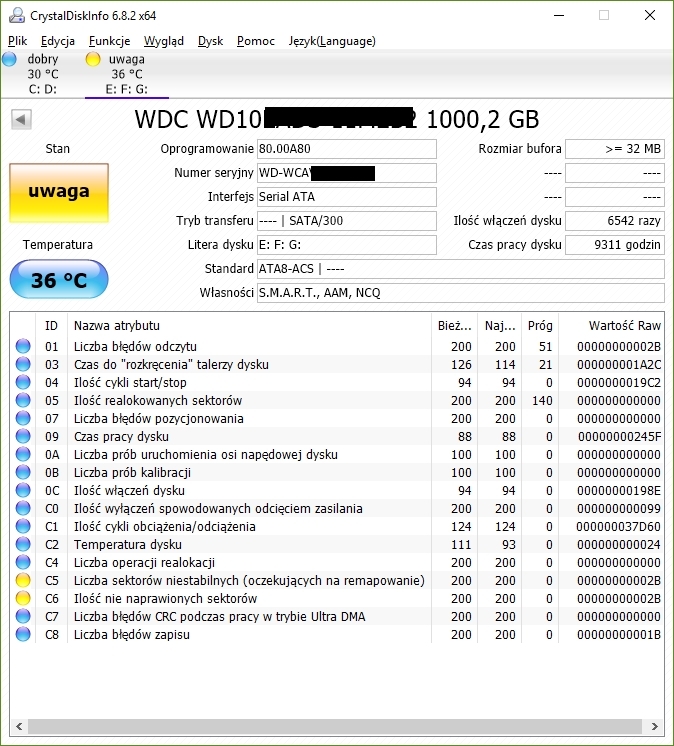This screenshot has width=674, height=746.
Task: Click status orb for attribute 0C power cycles
Action: tap(23, 490)
